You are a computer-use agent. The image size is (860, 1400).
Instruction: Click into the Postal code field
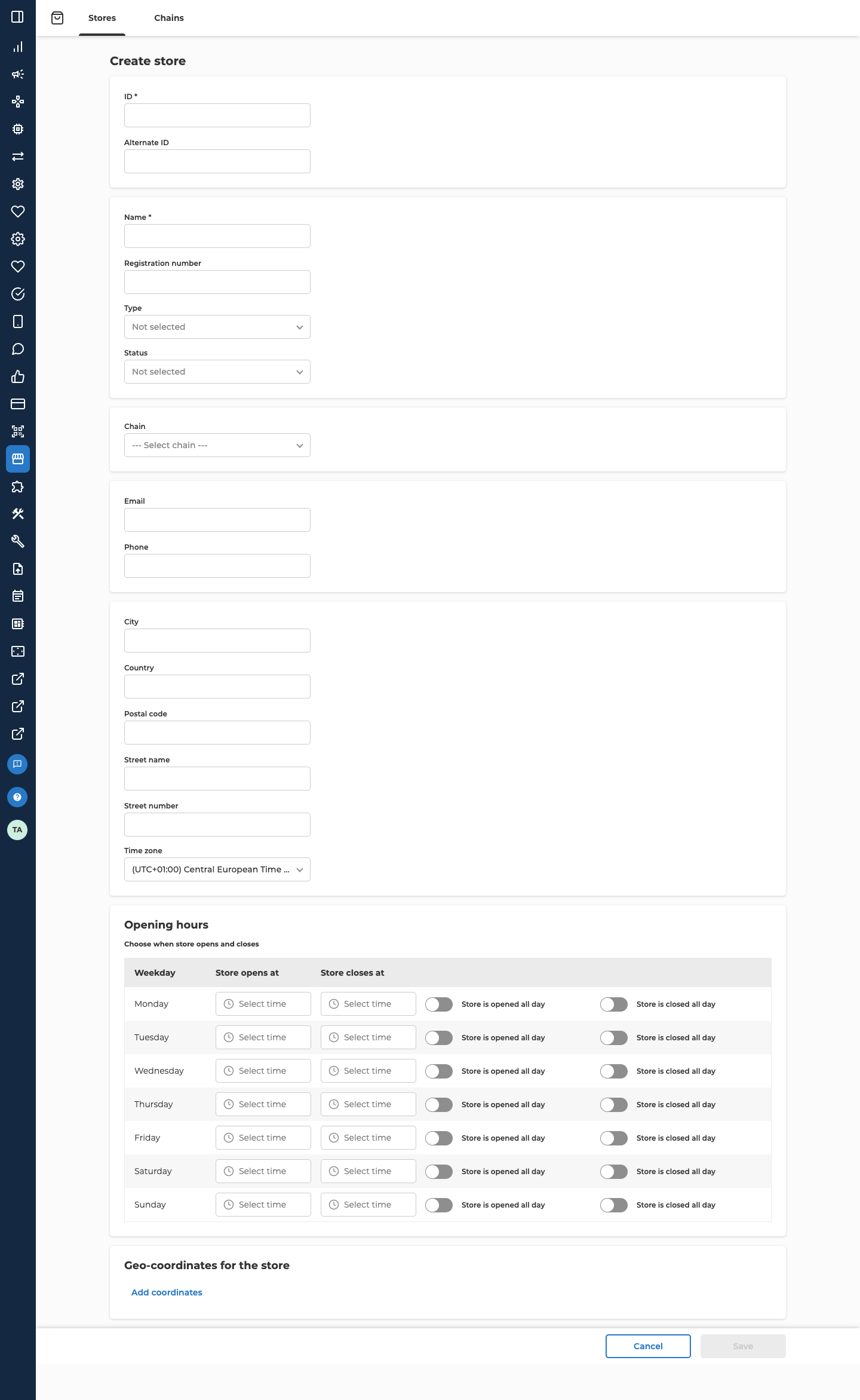(x=217, y=733)
